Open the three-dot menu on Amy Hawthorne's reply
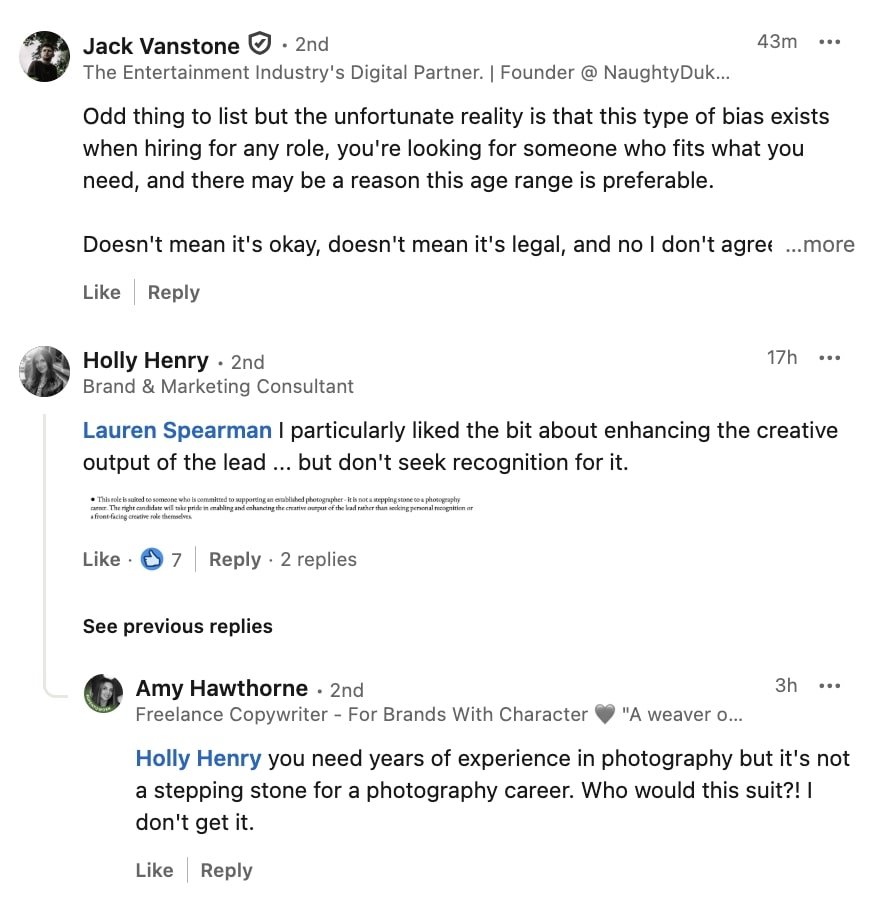 pyautogui.click(x=830, y=685)
